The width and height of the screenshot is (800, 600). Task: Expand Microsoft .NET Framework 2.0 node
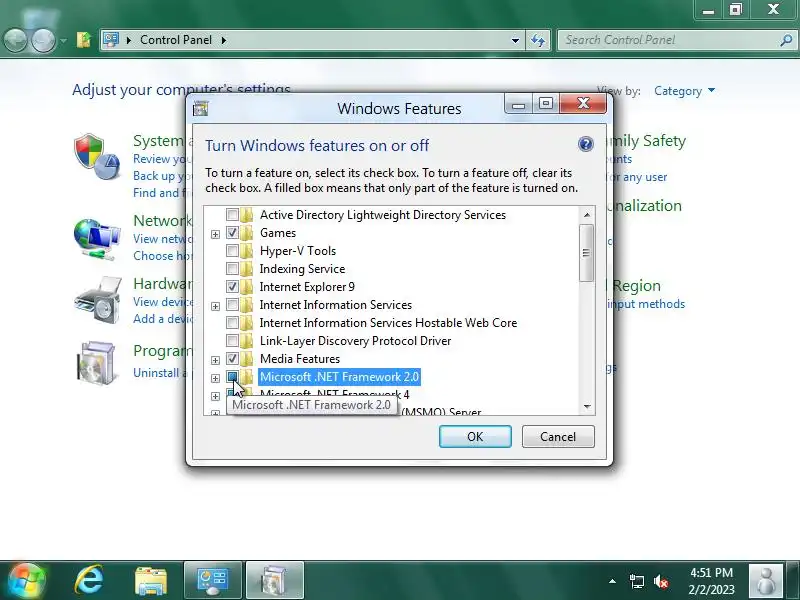[x=215, y=378]
